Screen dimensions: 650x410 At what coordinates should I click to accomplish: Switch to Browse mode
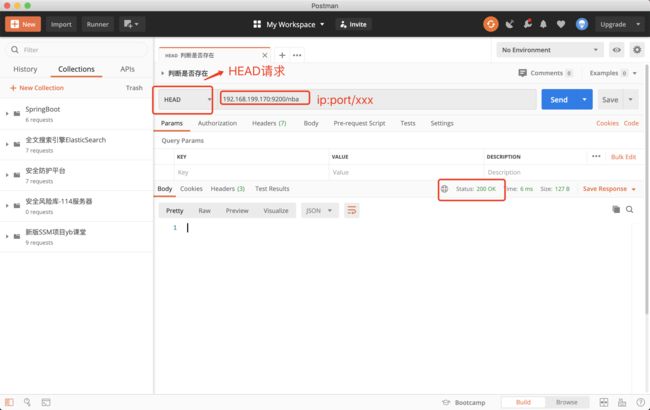coord(566,402)
